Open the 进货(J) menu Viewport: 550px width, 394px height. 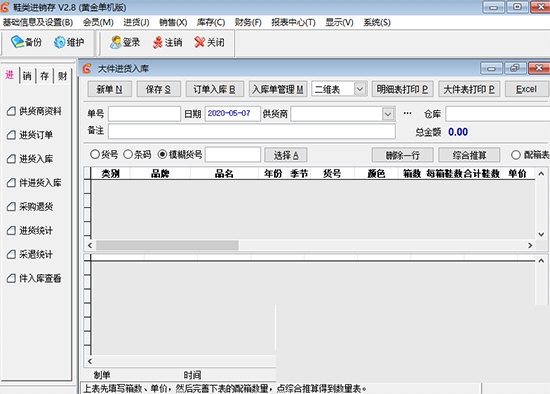pos(136,22)
